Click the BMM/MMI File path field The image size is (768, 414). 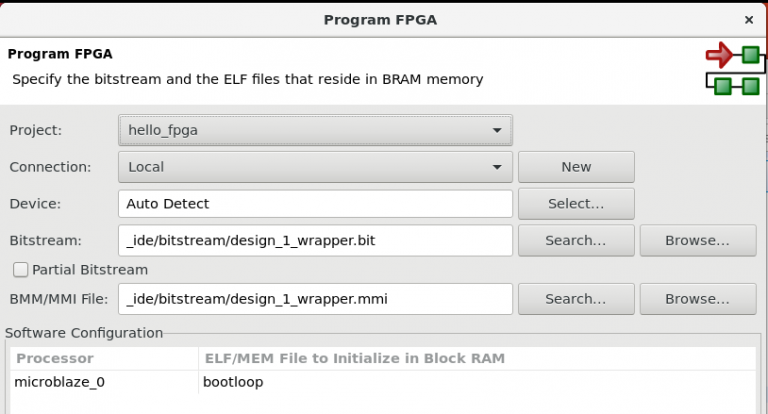click(x=315, y=299)
